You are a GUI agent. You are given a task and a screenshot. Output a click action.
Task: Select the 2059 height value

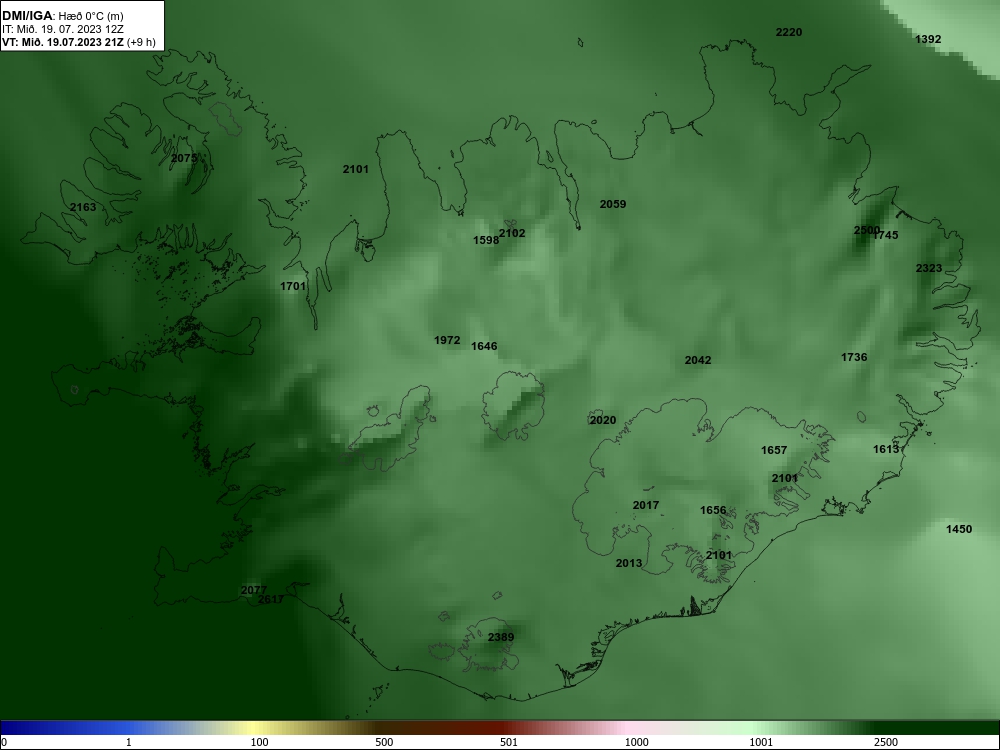[613, 204]
